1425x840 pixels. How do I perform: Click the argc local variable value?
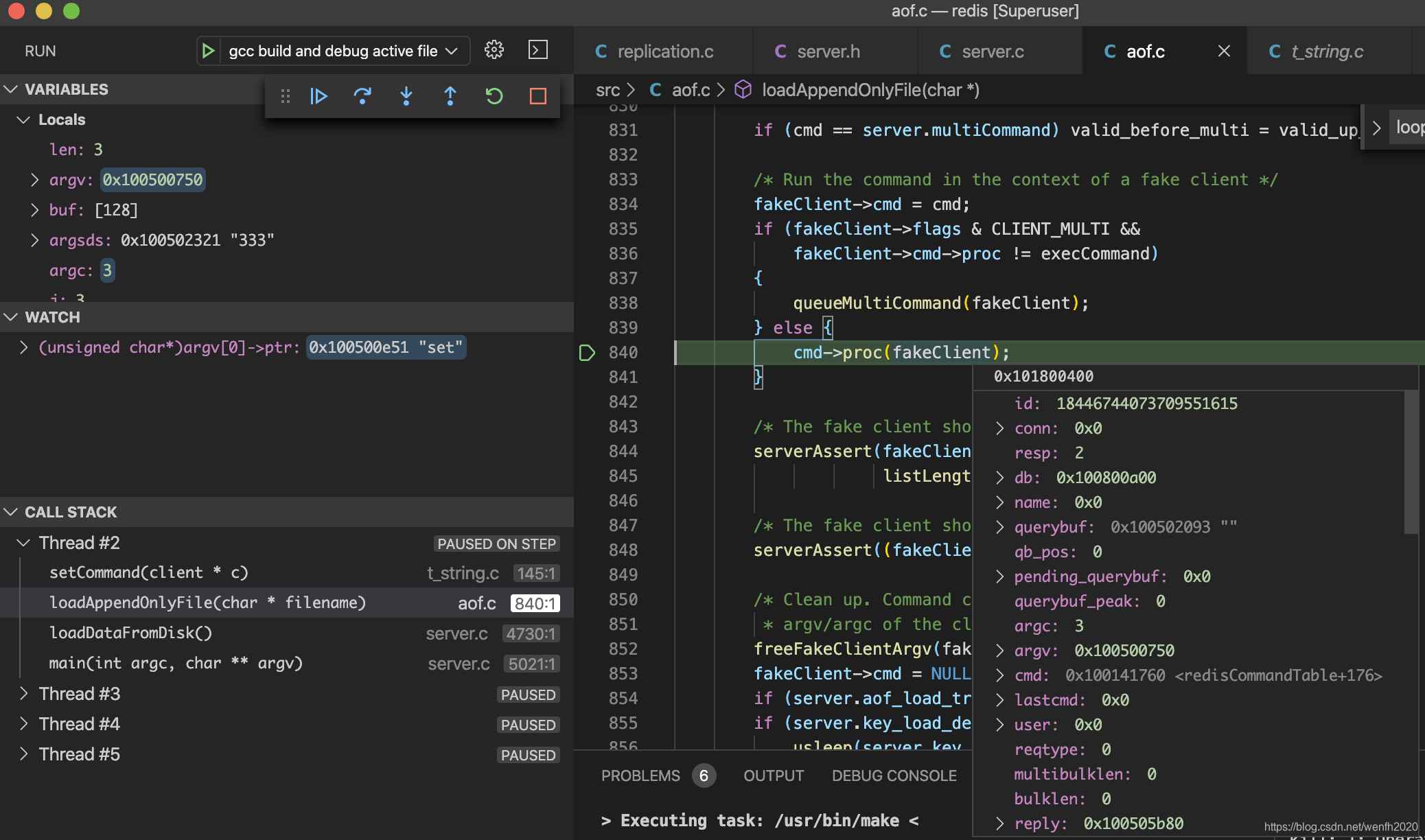pos(107,270)
